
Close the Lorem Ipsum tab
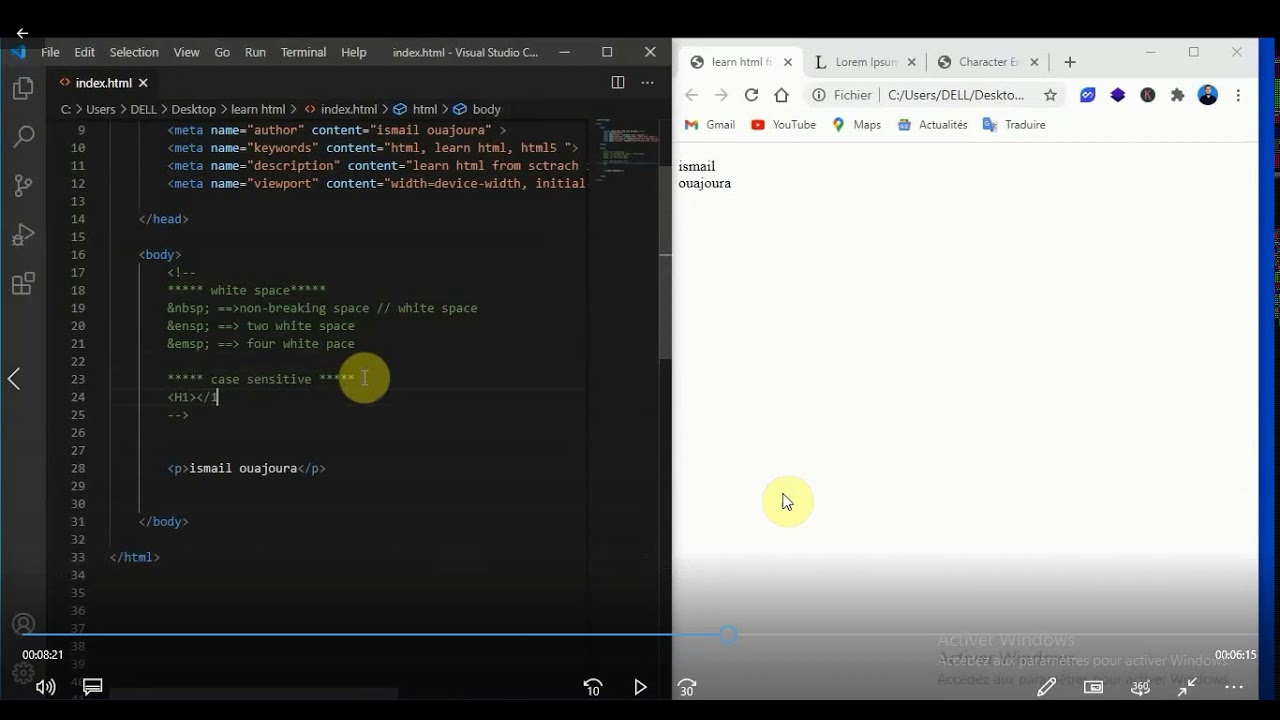pos(911,62)
